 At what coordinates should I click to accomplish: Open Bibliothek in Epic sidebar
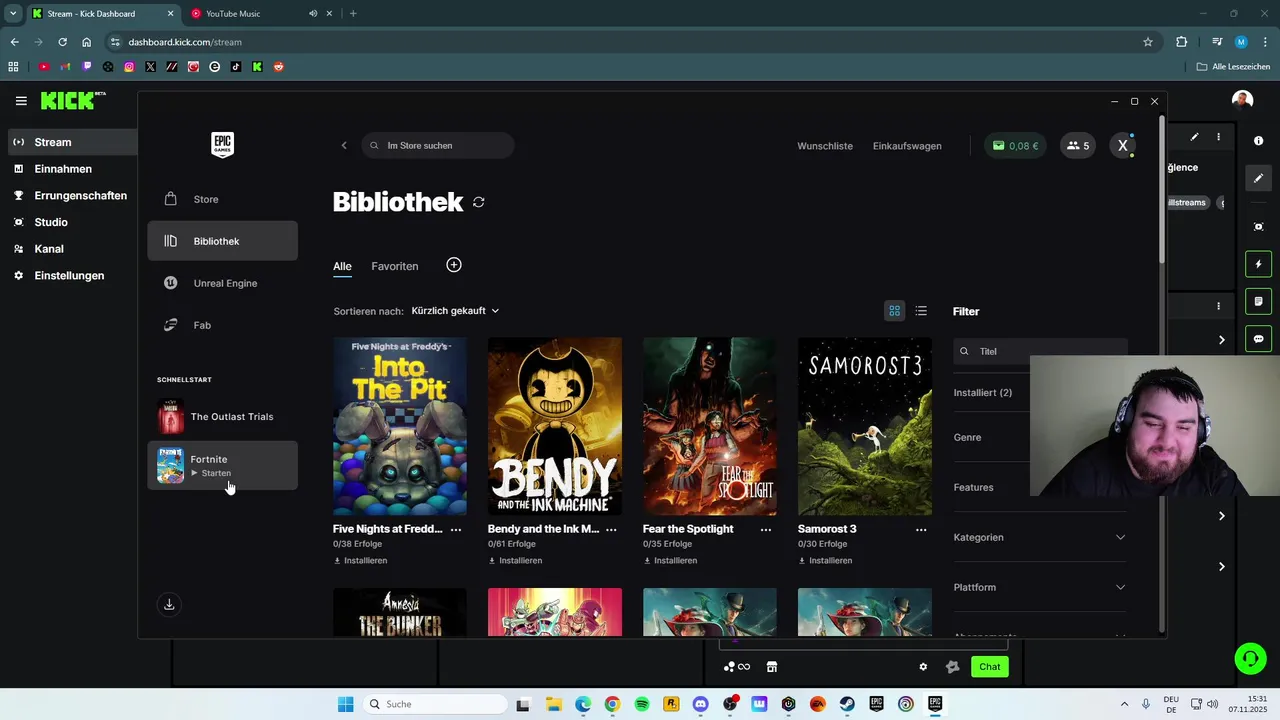(x=222, y=241)
